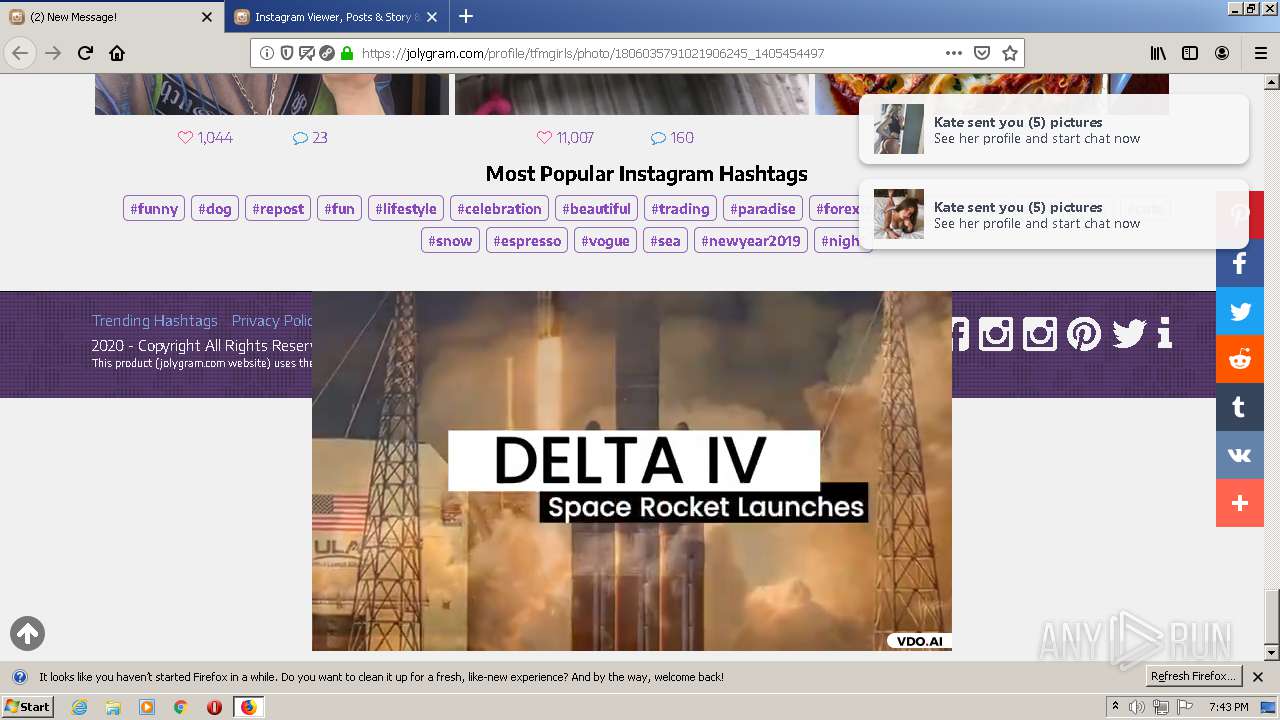Open the #beautiful hashtag
1280x720 pixels.
coord(596,209)
